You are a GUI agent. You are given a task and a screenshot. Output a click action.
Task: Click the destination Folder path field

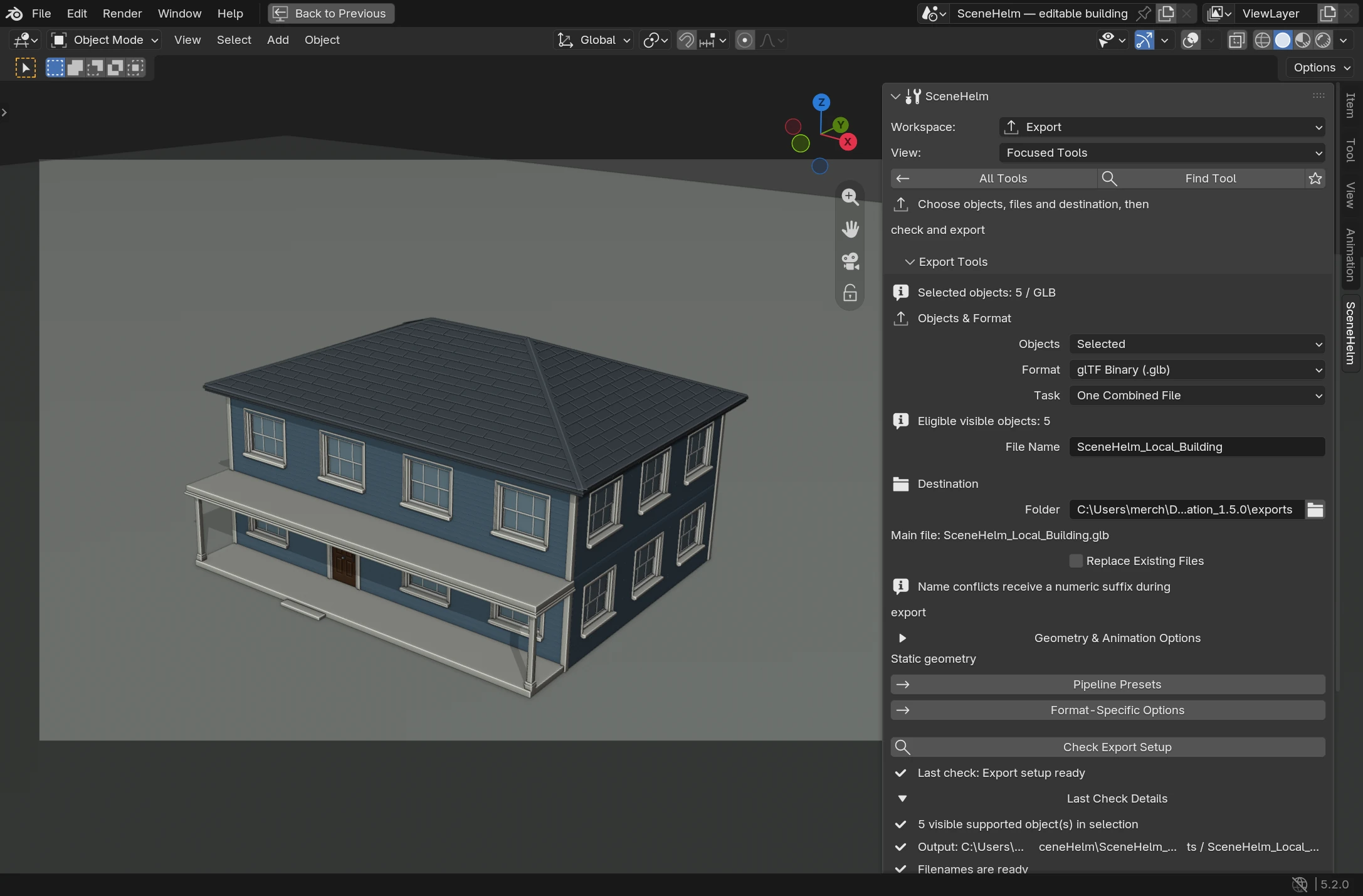(x=1186, y=510)
